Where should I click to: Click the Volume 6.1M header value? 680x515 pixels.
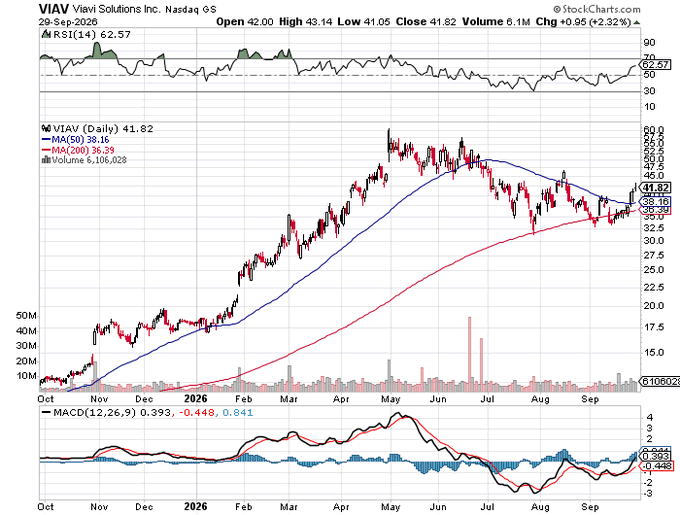pos(496,22)
